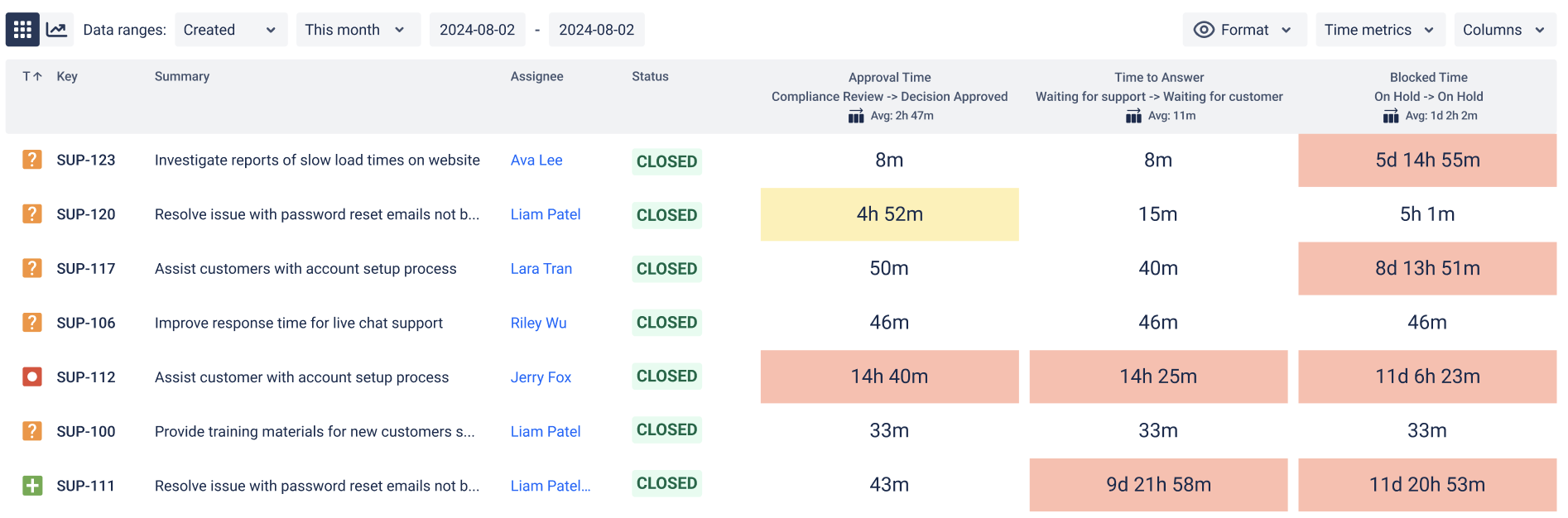1568x518 pixels.
Task: Open the Format dropdown
Action: (x=1244, y=30)
